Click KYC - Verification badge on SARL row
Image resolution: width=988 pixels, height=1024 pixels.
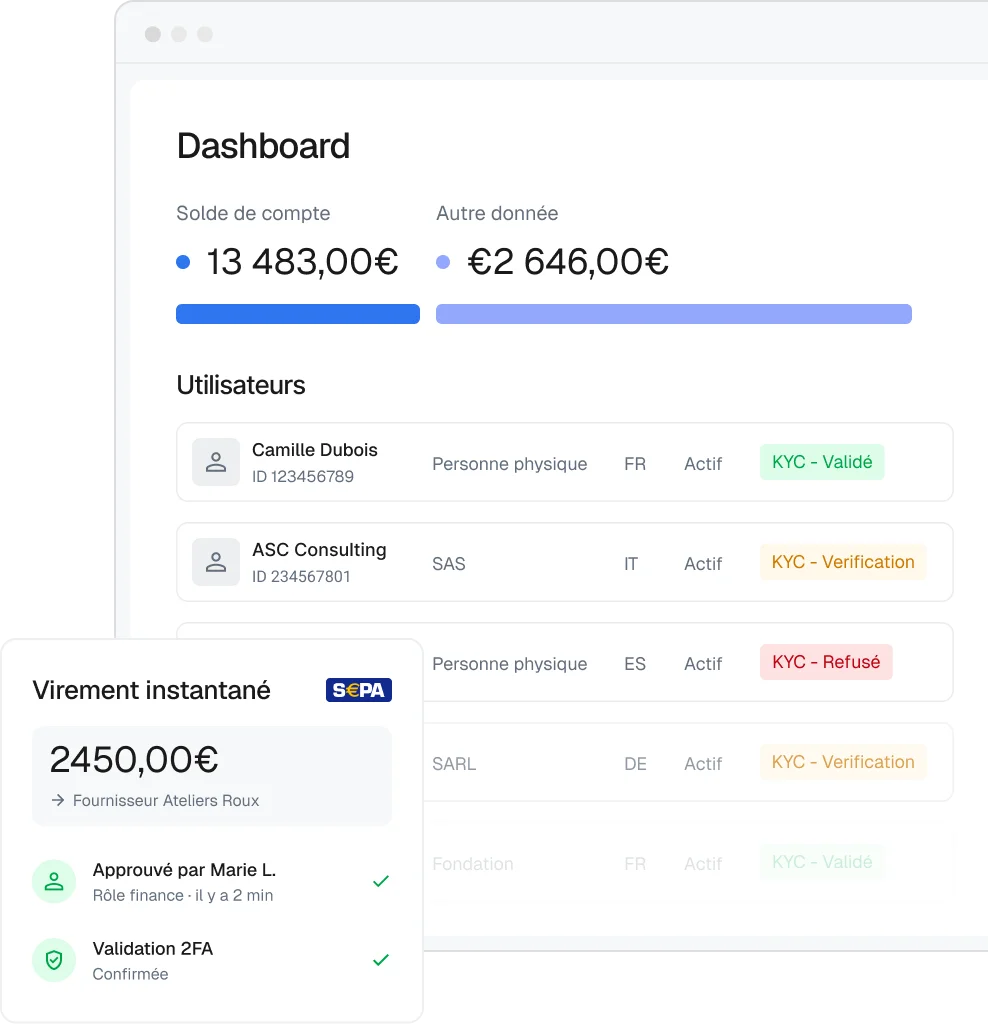click(843, 761)
